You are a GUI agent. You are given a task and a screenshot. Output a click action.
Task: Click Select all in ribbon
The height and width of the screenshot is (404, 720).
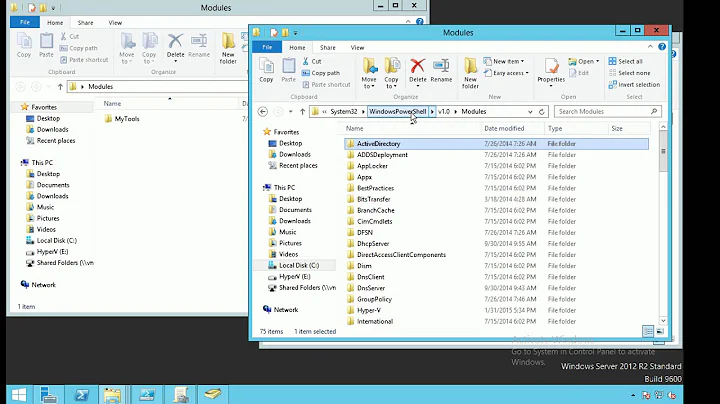625,61
